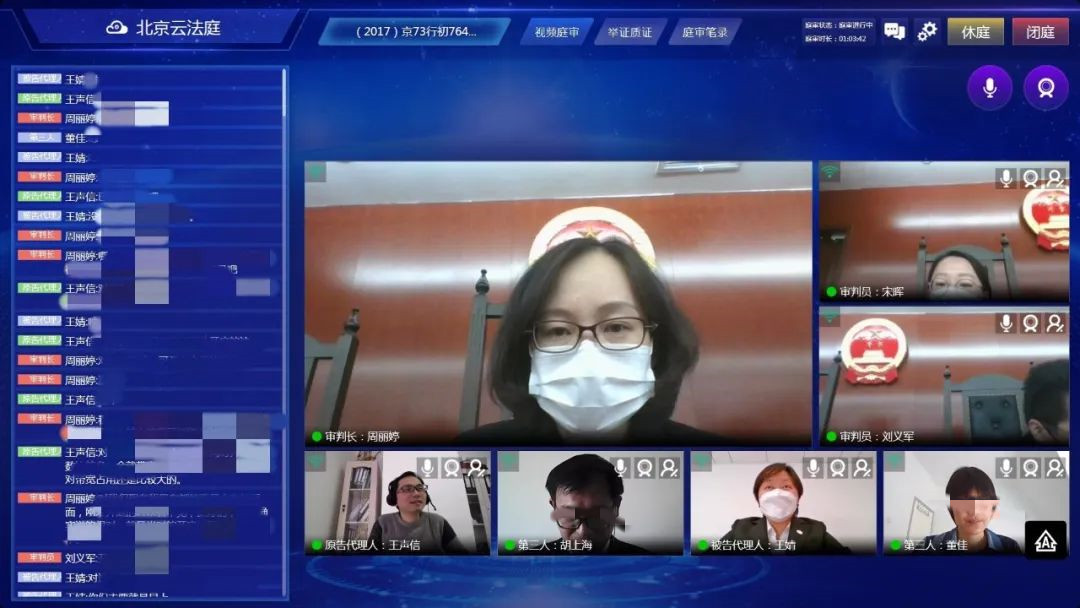Open the case number (2017)京73行初764 selector
1080x608 pixels.
point(415,32)
